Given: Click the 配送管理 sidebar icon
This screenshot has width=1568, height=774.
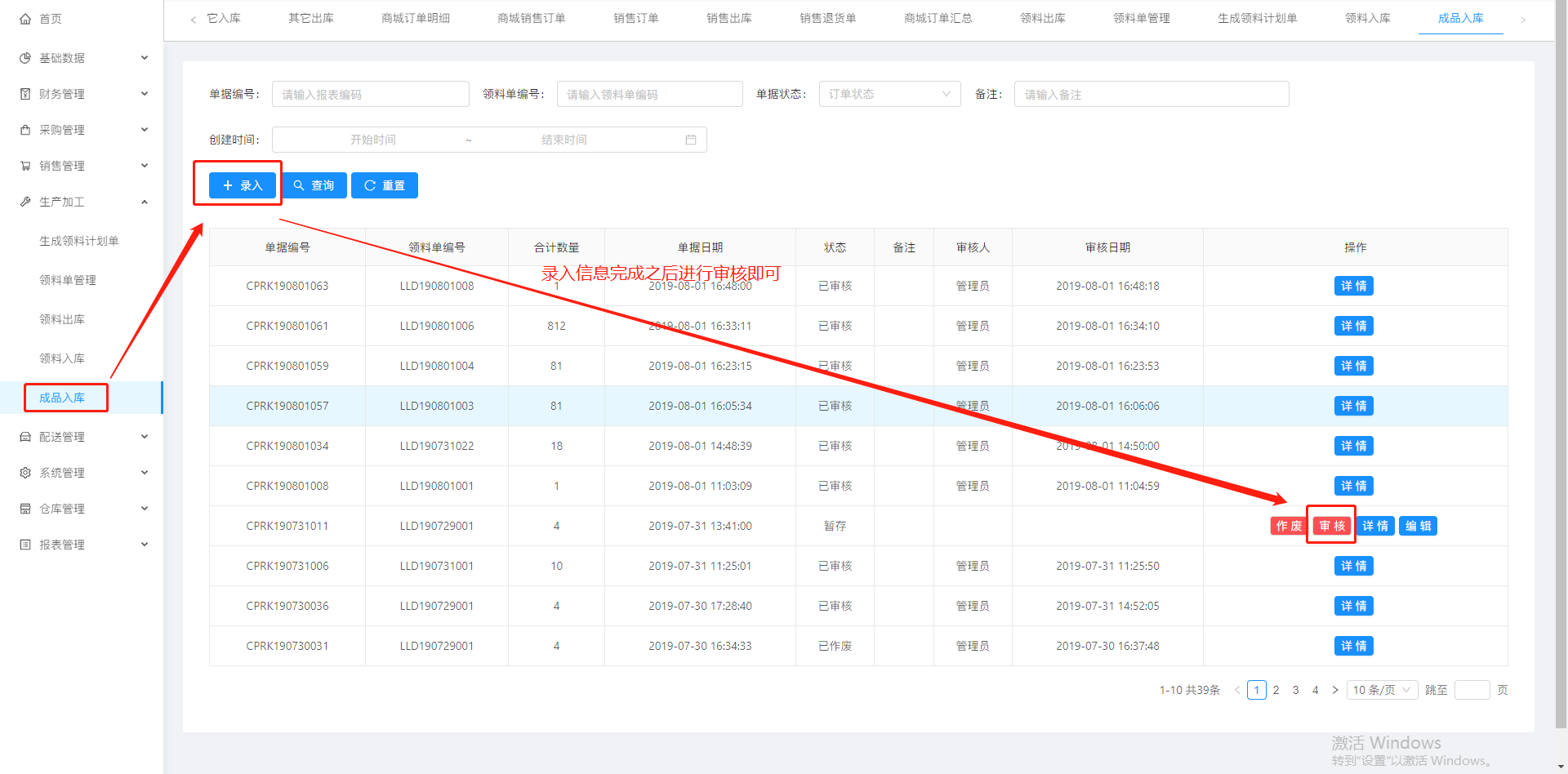Looking at the screenshot, I should 25,437.
